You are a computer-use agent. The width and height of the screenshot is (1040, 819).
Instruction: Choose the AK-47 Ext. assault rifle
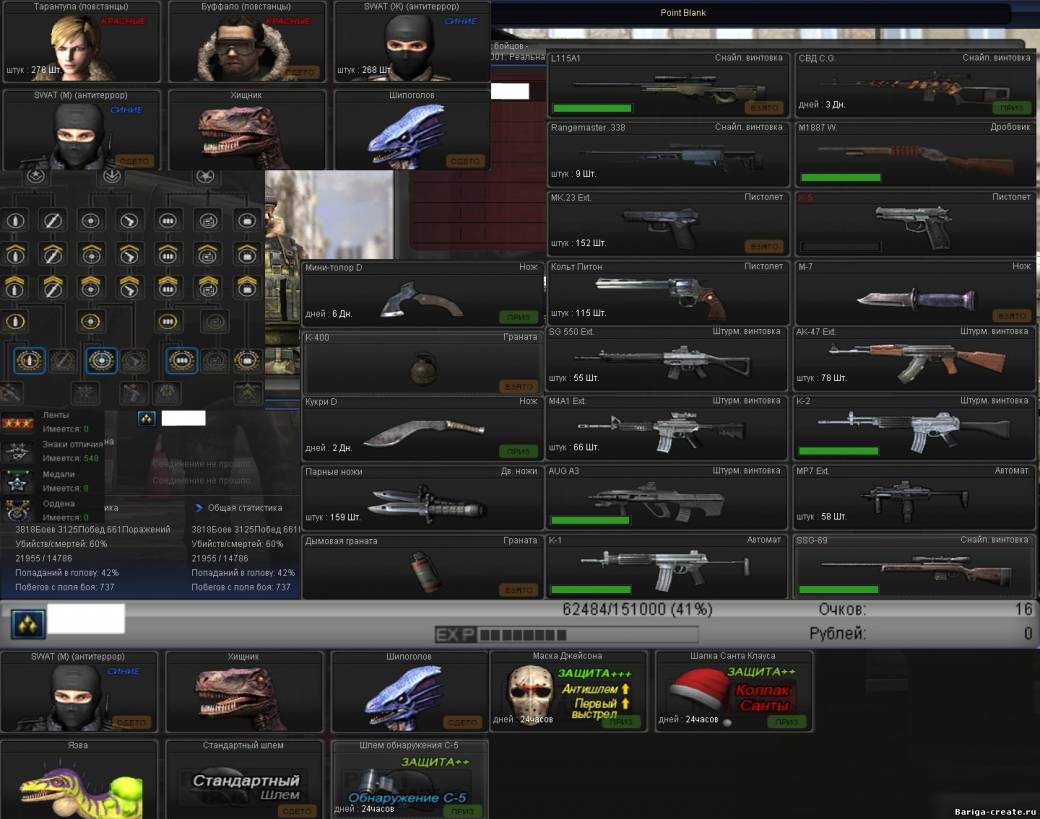(x=913, y=358)
